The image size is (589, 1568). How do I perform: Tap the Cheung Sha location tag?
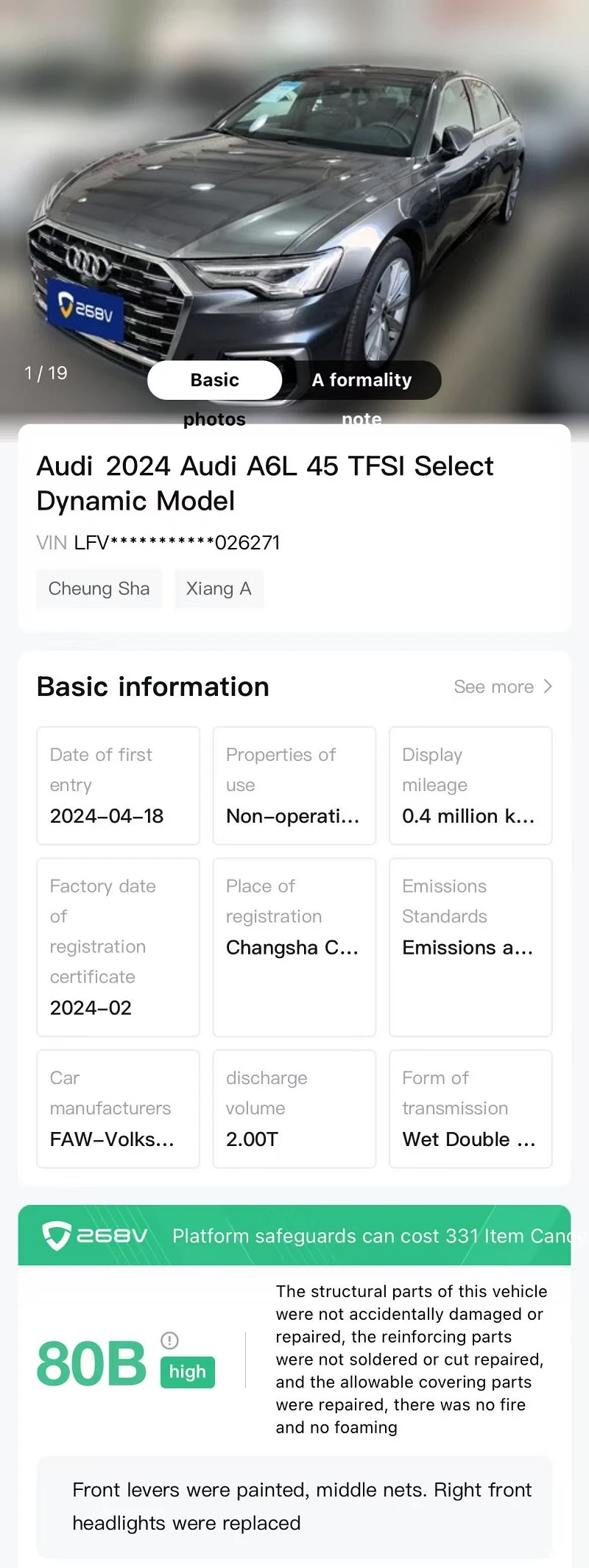click(99, 588)
